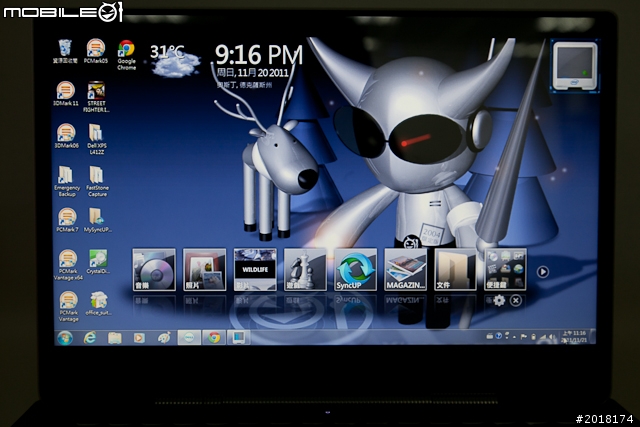Image resolution: width=640 pixels, height=427 pixels.
Task: Open the Street Fighter desktop shortcut
Action: [96, 97]
